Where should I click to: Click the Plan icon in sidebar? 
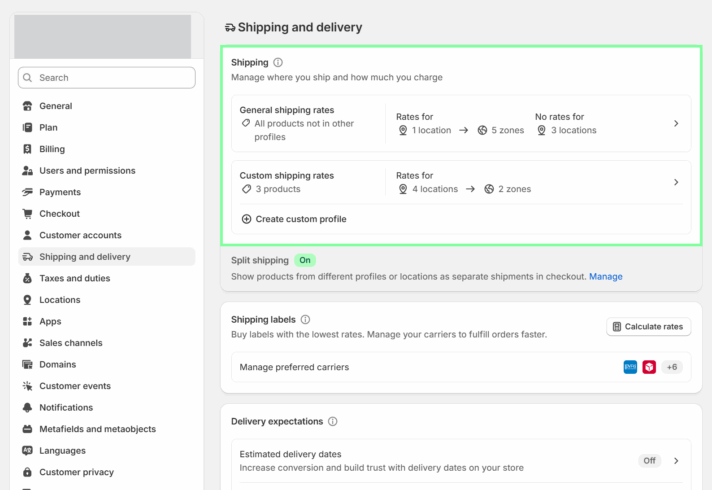pos(27,128)
